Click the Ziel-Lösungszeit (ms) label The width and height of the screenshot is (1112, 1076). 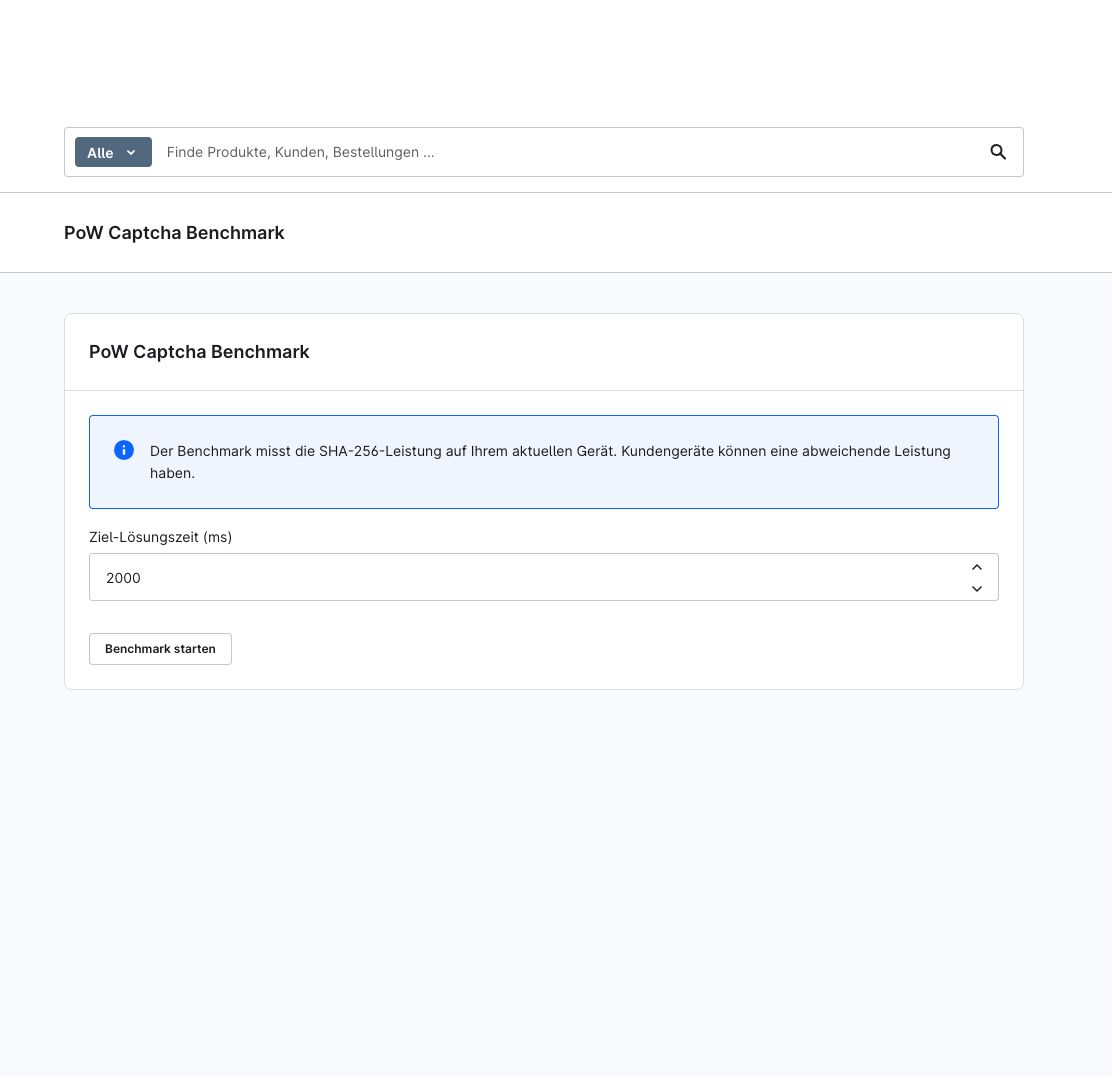(160, 537)
